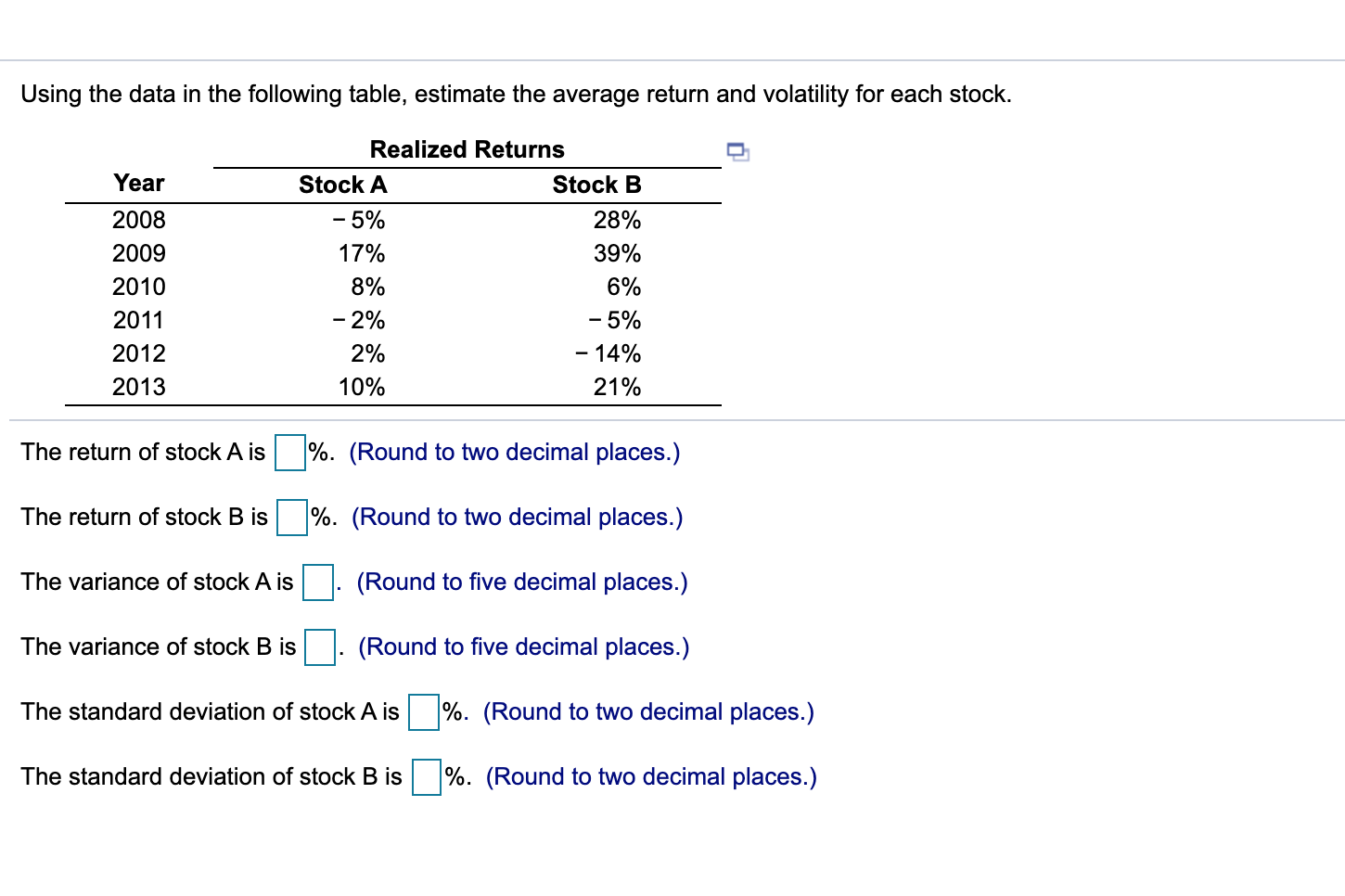Click the 28% value for Stock B
Image resolution: width=1345 pixels, height=896 pixels.
click(x=617, y=220)
